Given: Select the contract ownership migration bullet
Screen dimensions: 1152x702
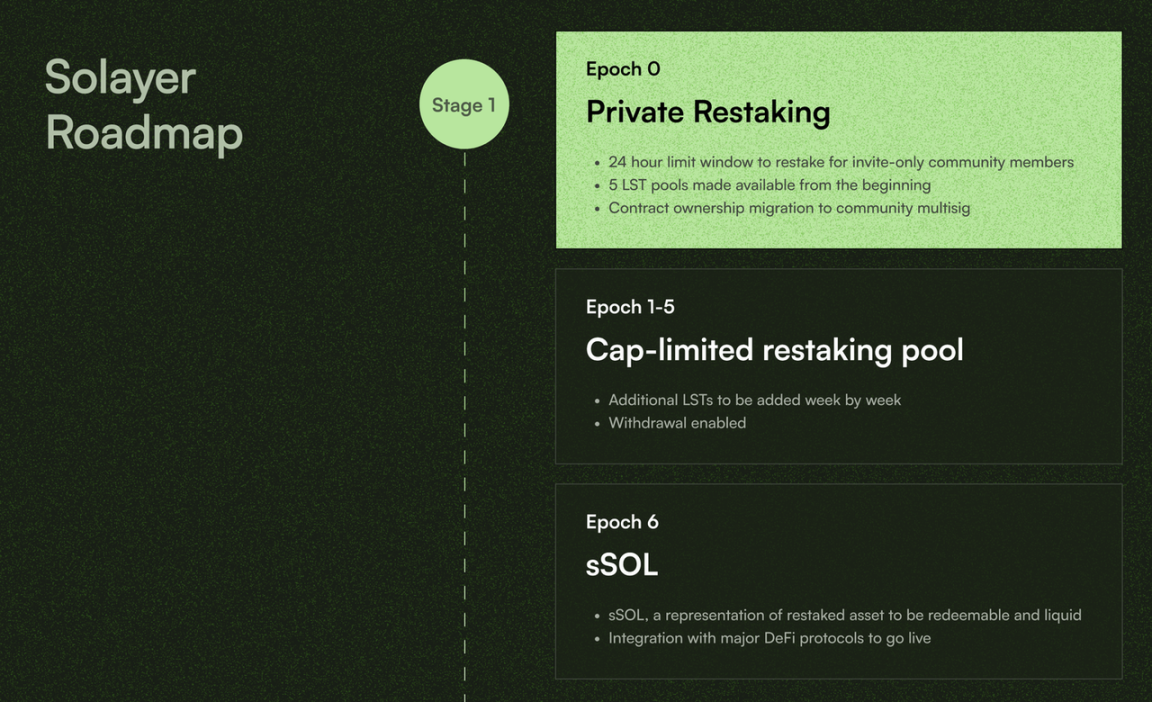Looking at the screenshot, I should pyautogui.click(x=789, y=208).
